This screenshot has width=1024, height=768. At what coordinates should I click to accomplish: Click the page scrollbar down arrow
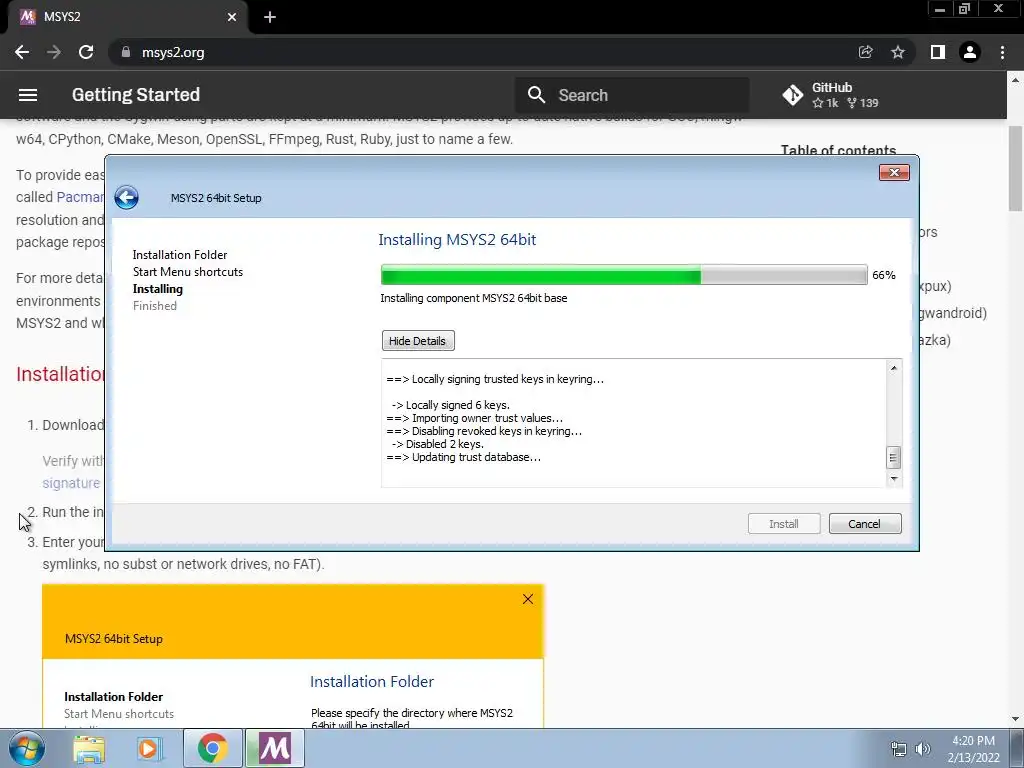pyautogui.click(x=1016, y=720)
